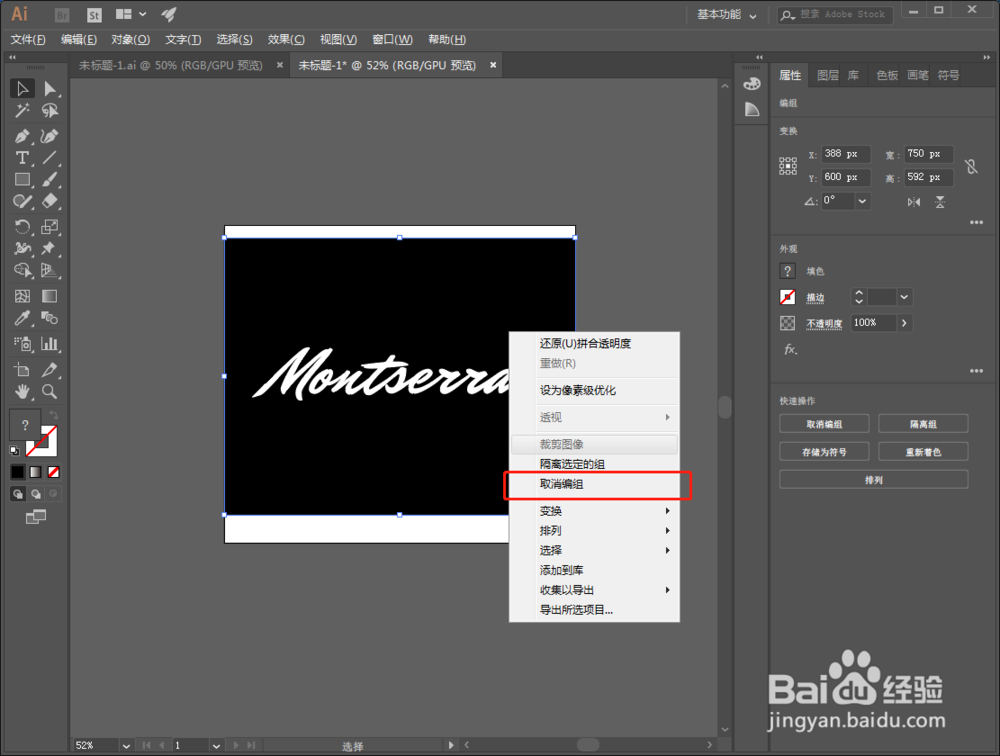Select the Width tool
The image size is (1000, 756).
click(x=22, y=248)
